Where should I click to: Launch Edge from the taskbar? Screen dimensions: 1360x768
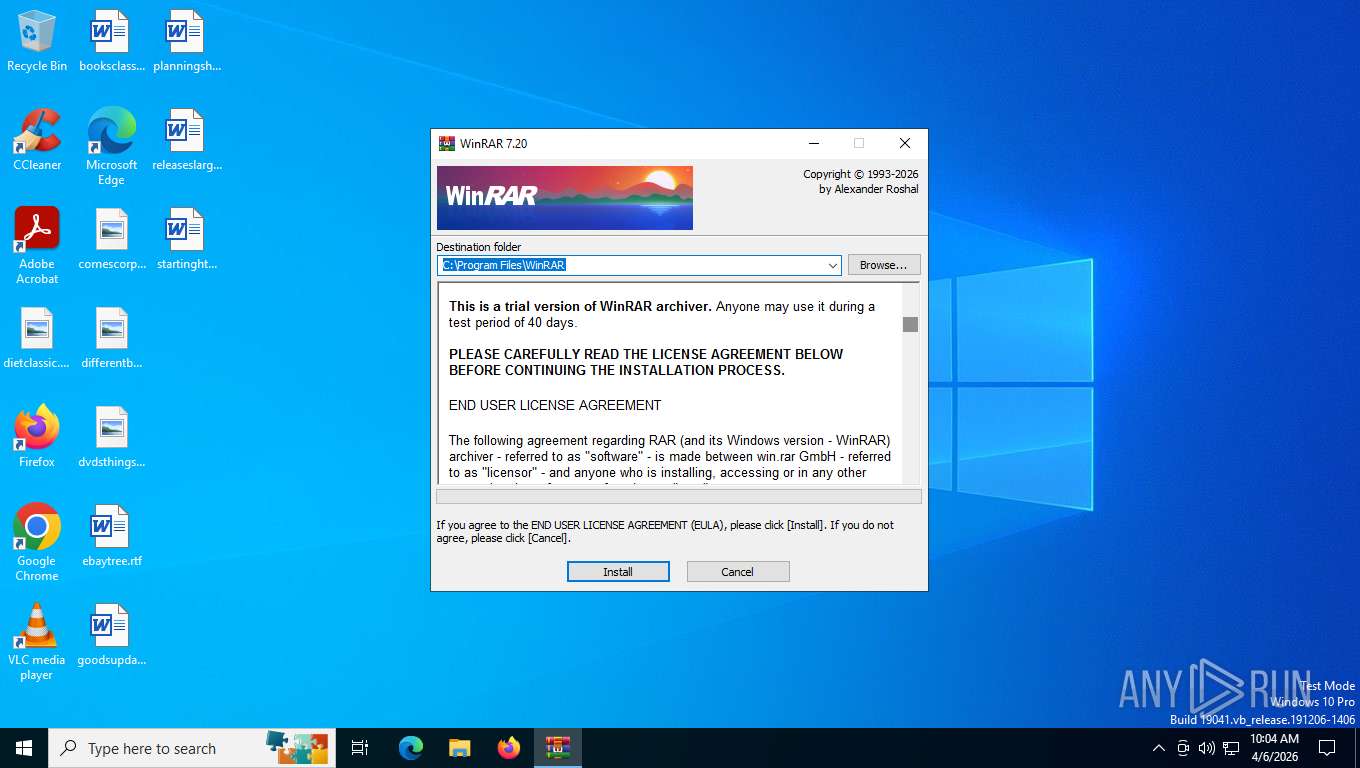pos(411,748)
